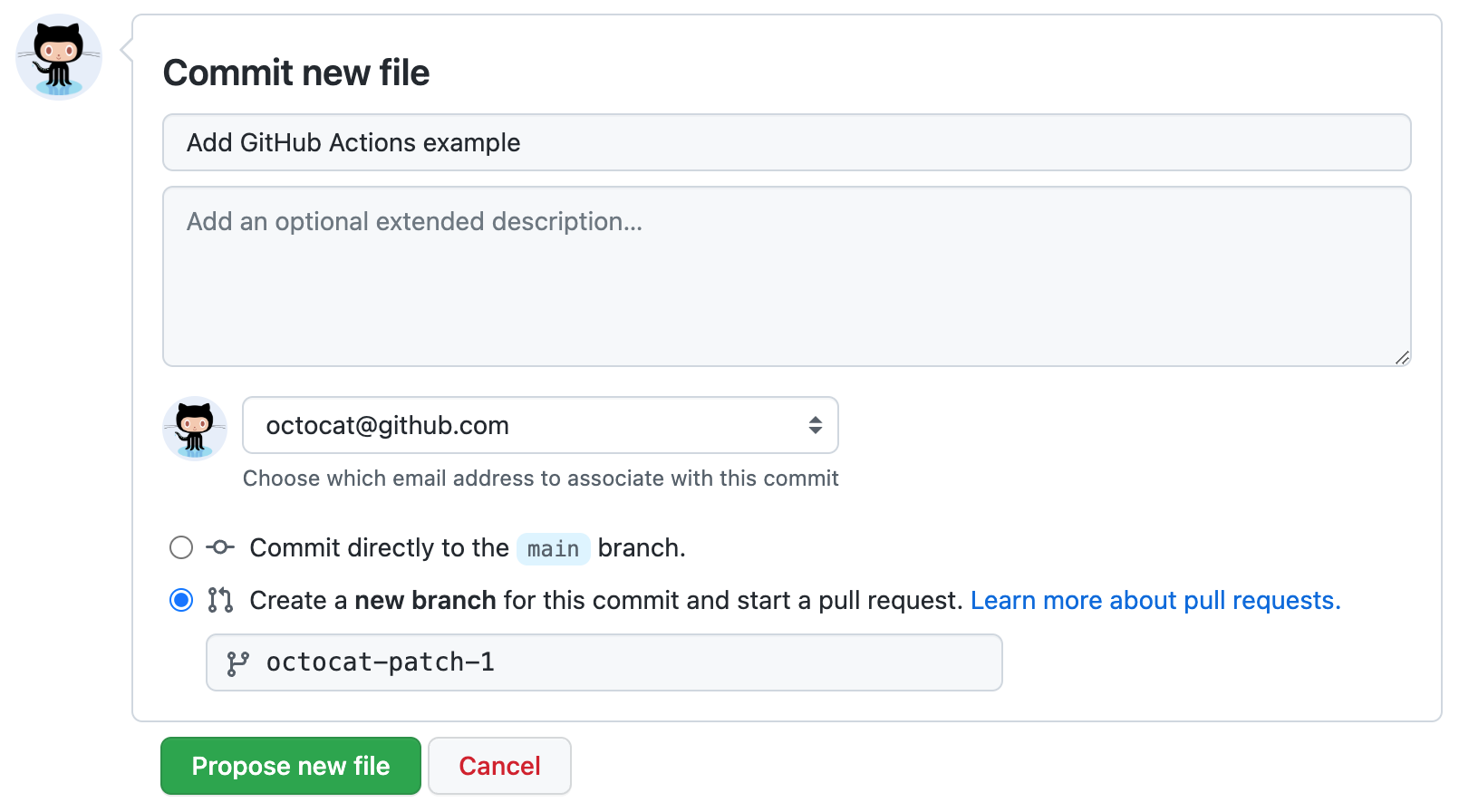This screenshot has height=812, width=1459.
Task: Click the branch icon inside the branch name field
Action: coord(238,662)
